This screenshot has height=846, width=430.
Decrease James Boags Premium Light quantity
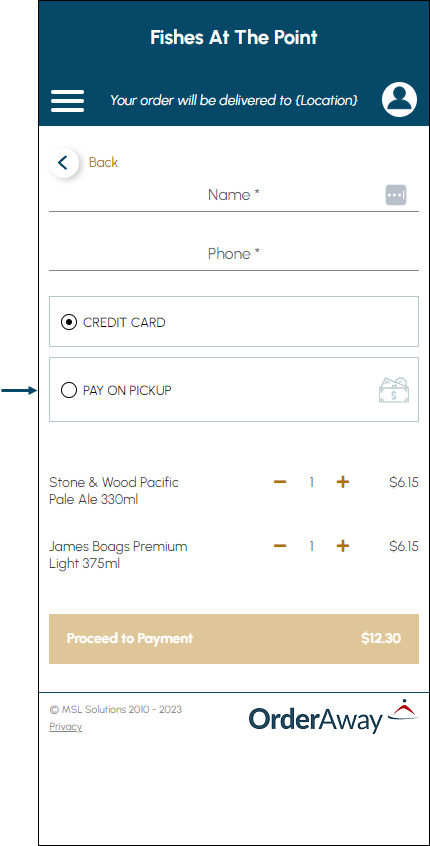tap(279, 546)
